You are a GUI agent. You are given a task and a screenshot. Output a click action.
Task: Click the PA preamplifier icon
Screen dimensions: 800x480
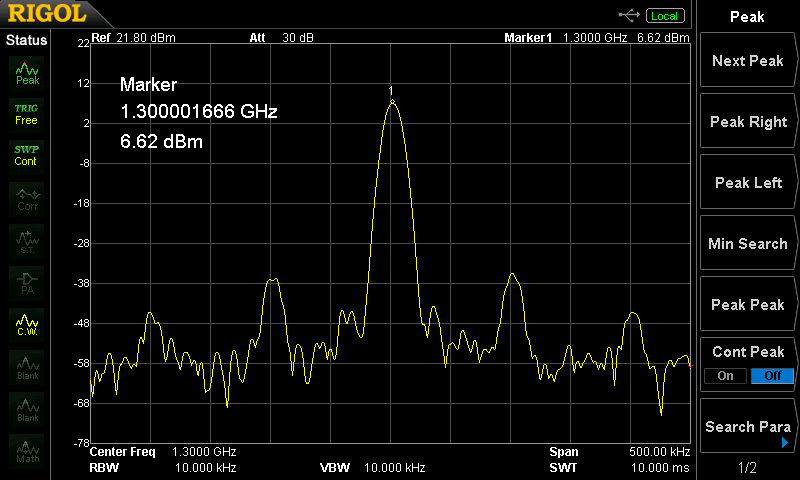pyautogui.click(x=27, y=283)
